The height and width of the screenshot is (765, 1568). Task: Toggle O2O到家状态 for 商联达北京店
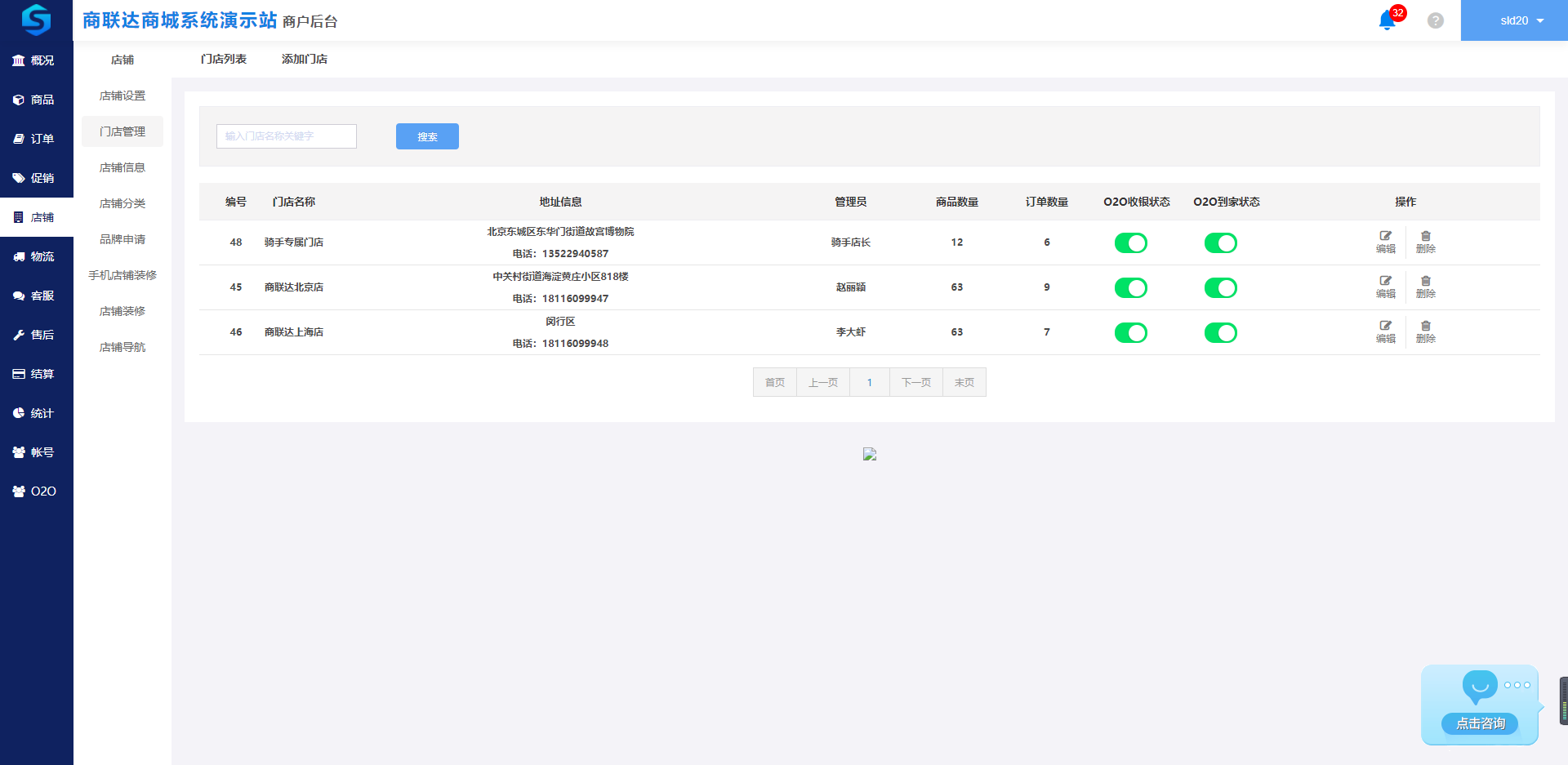point(1220,288)
